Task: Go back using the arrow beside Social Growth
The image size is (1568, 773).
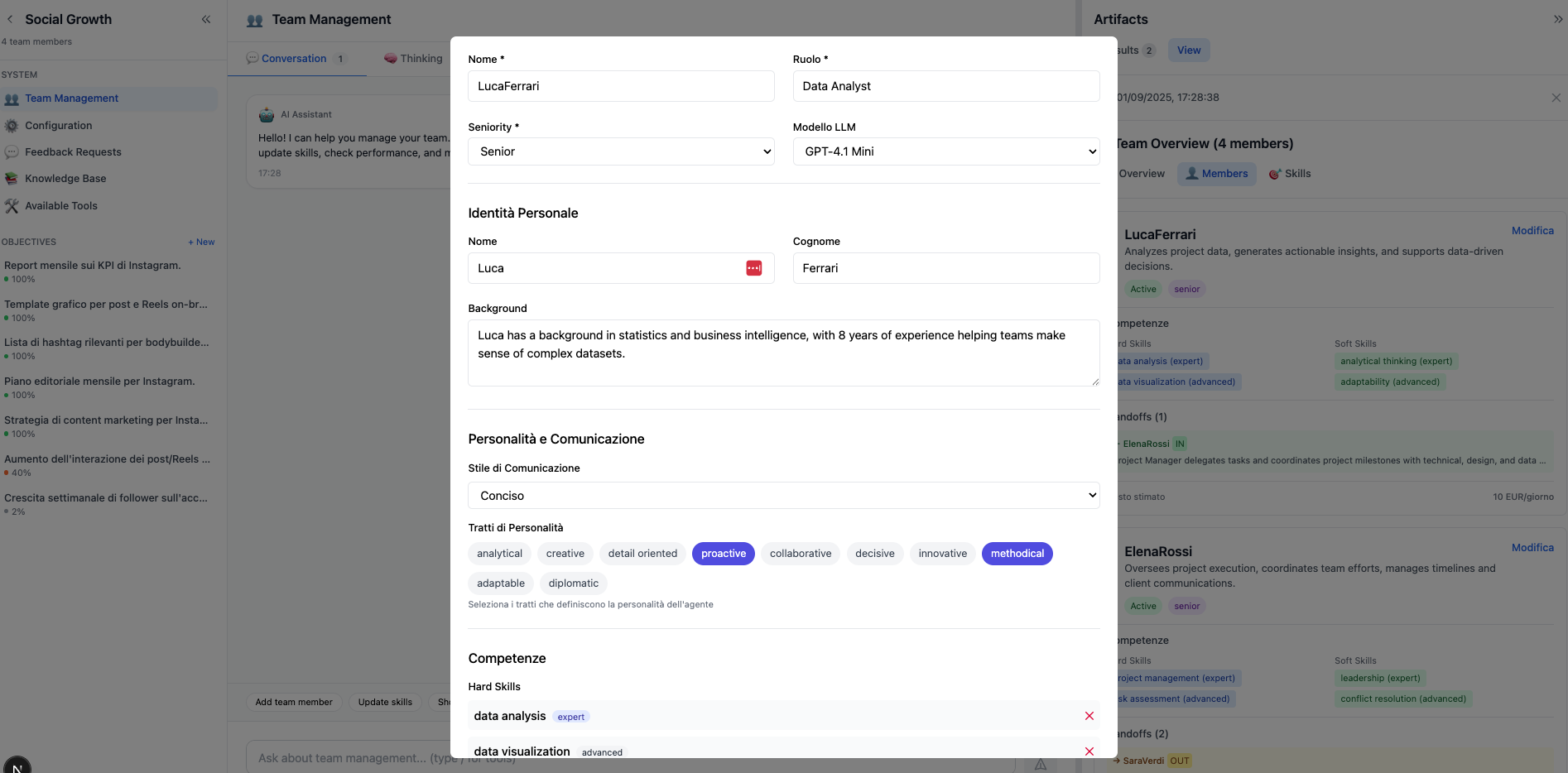Action: click(10, 19)
